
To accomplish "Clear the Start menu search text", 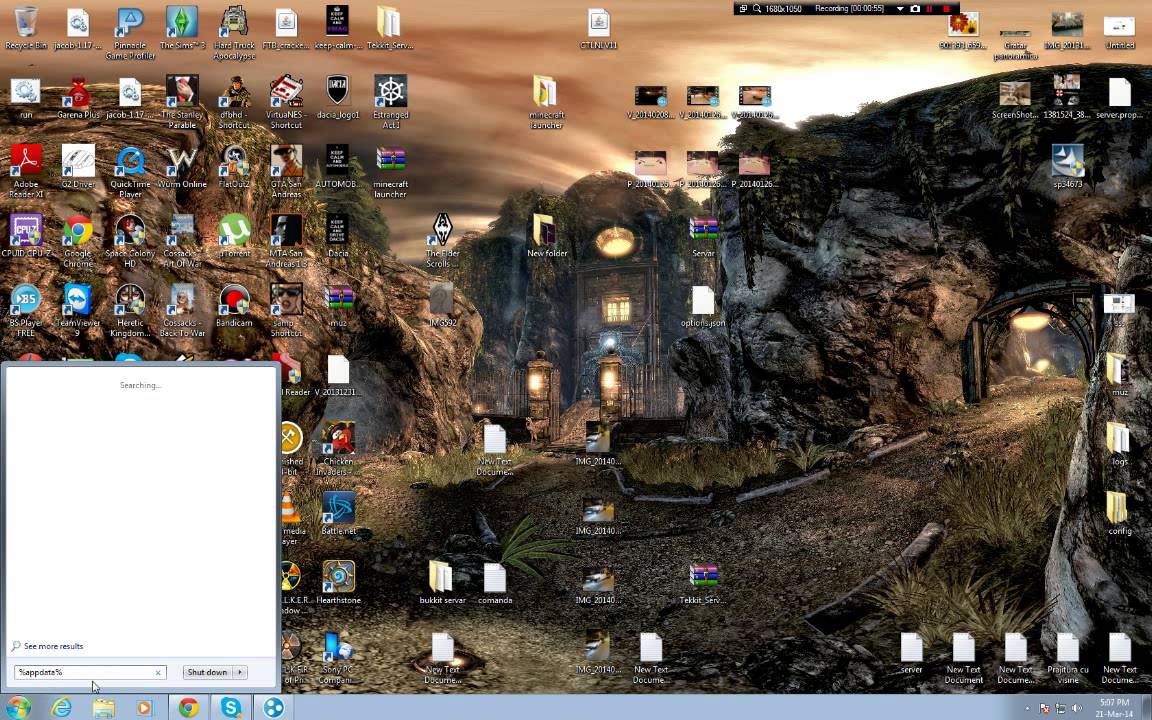I will click(x=157, y=672).
